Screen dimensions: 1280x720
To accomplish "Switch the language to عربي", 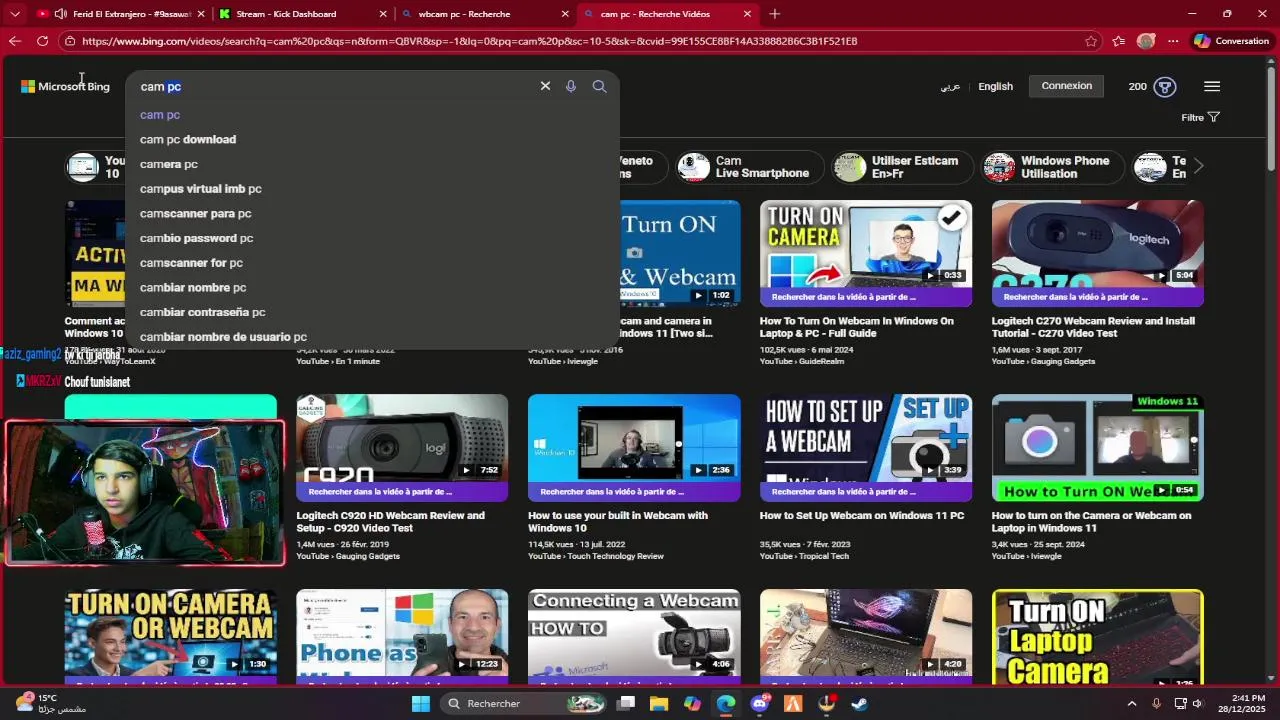I will click(950, 87).
